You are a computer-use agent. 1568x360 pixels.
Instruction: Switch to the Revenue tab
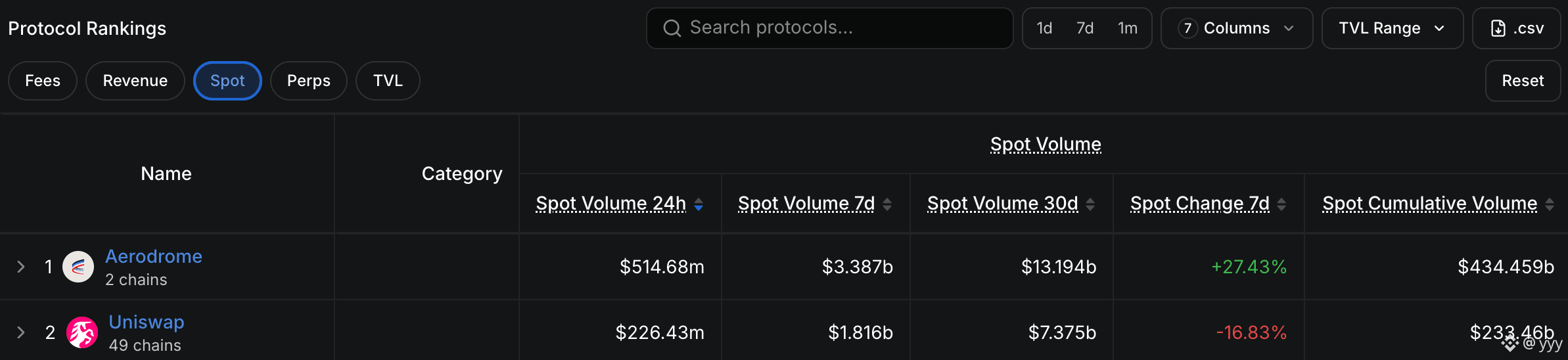(x=135, y=81)
